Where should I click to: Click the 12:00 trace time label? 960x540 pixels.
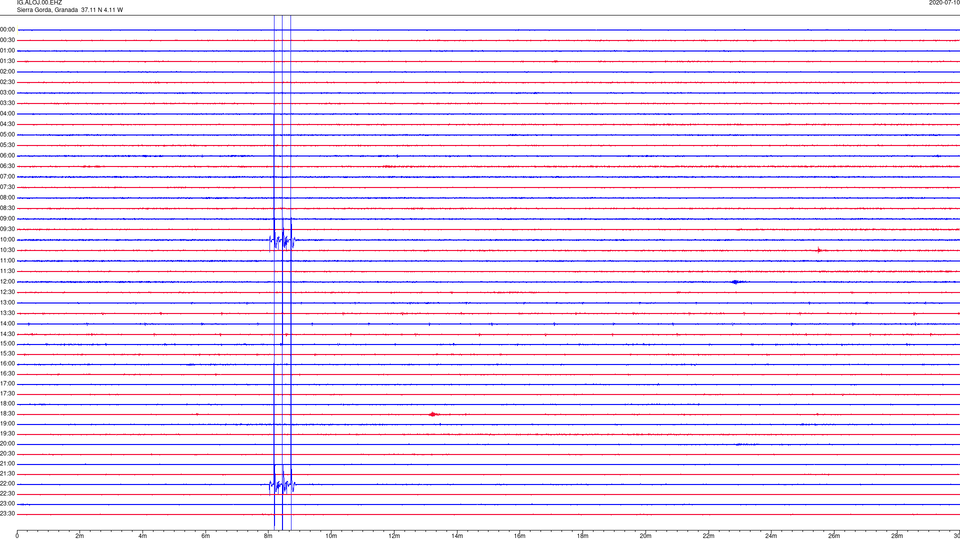click(7, 282)
